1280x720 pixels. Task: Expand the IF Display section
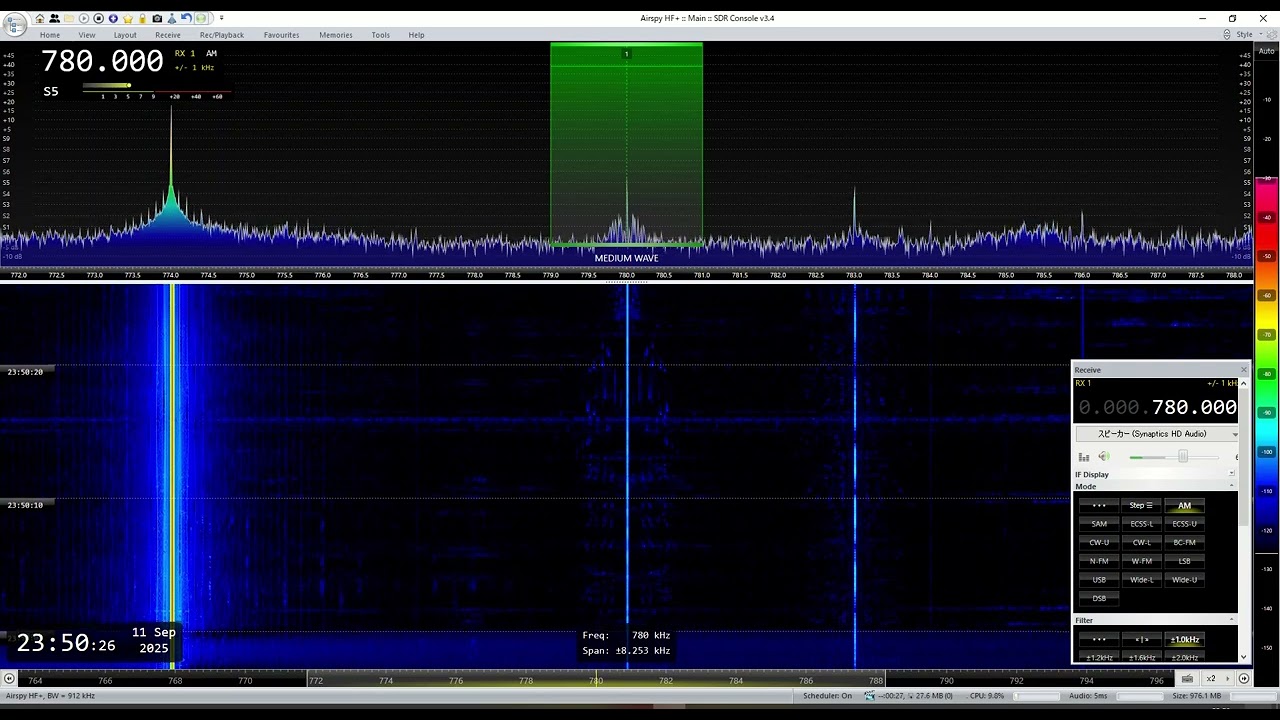coord(1231,475)
